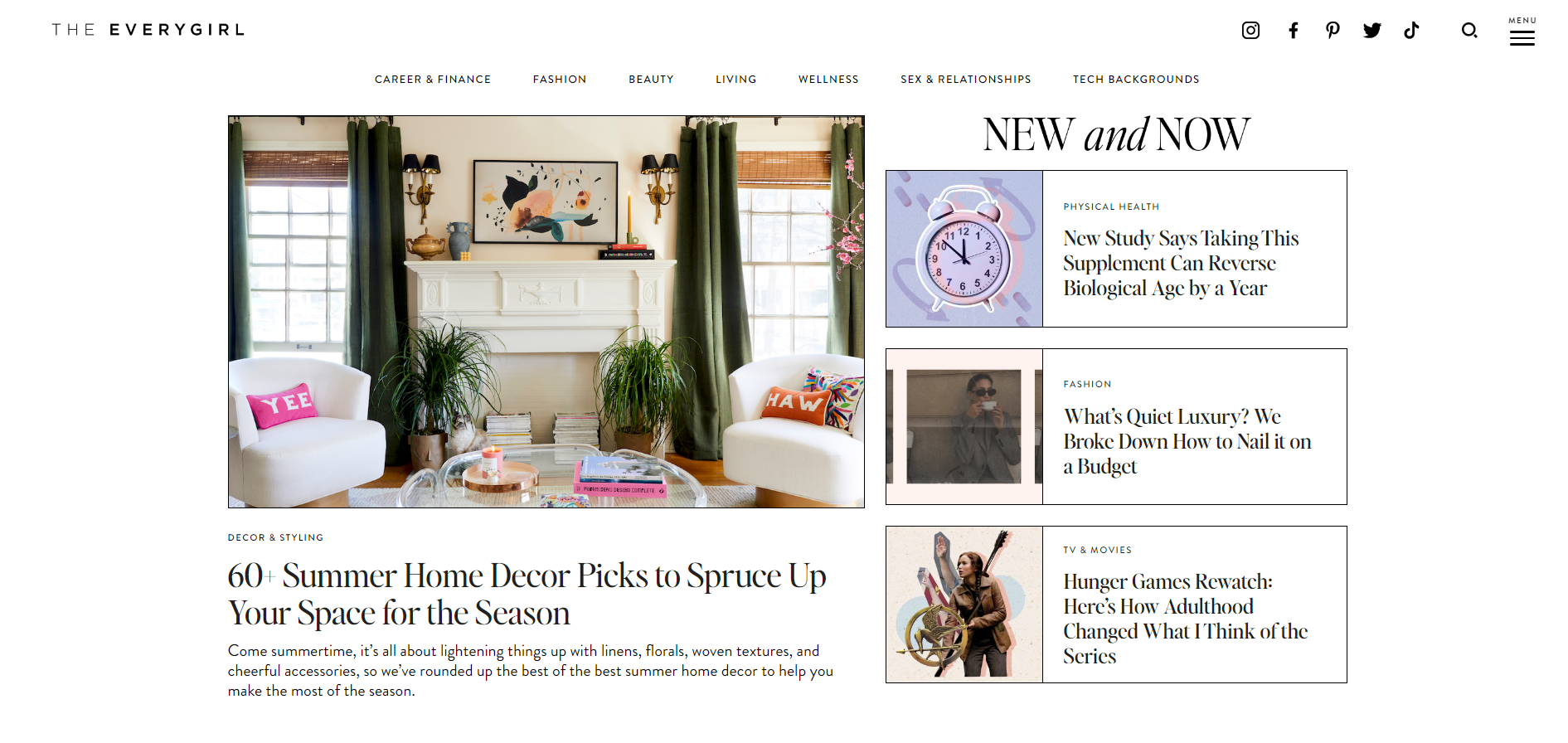Click the Twitter bird icon
This screenshot has width=1568, height=743.
coord(1372,31)
